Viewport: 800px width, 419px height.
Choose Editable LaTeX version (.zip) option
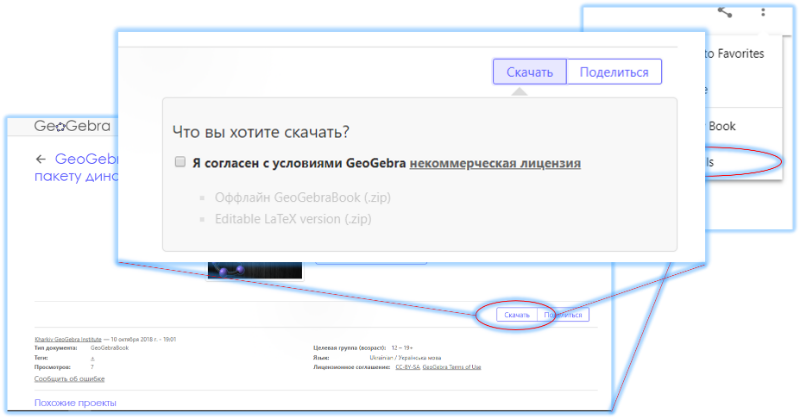tap(293, 219)
